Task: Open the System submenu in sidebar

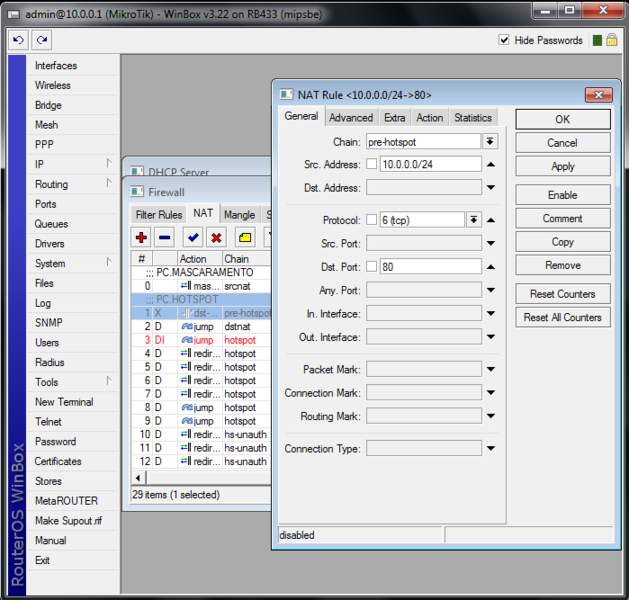Action: coord(72,263)
